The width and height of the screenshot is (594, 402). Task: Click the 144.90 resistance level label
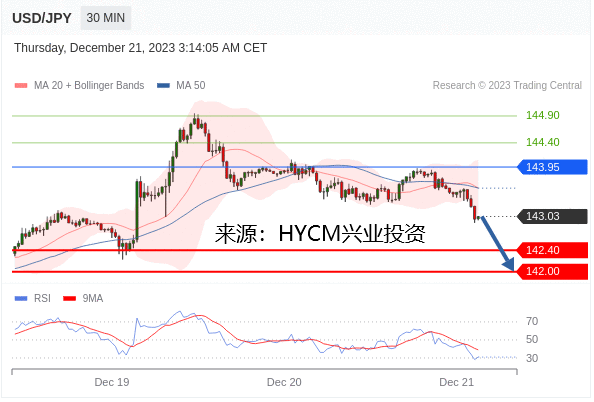click(542, 115)
